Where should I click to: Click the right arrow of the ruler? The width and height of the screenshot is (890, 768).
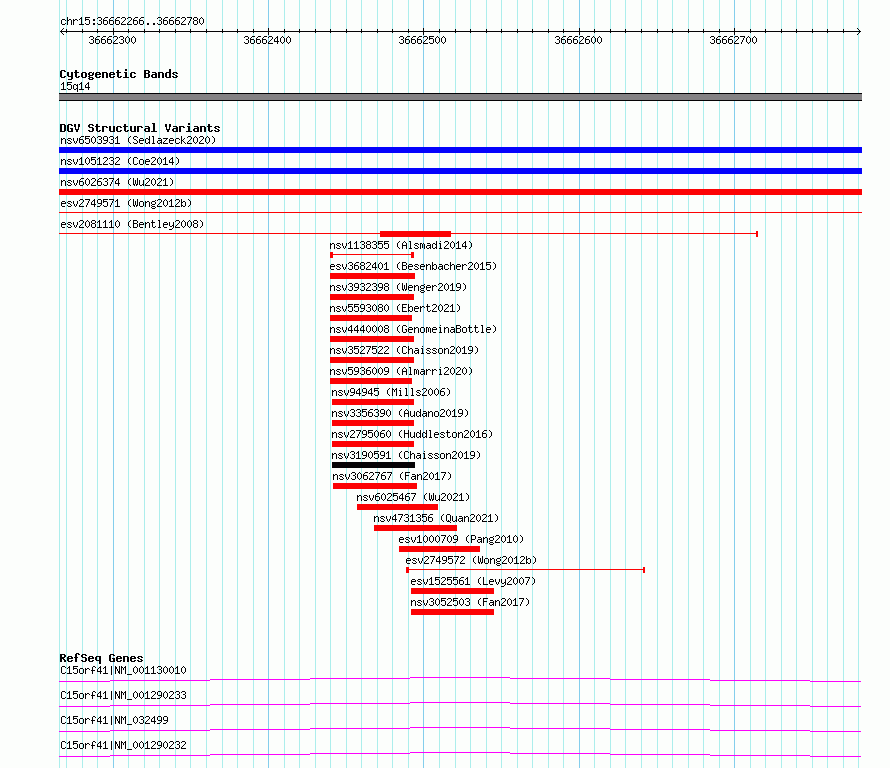(x=859, y=32)
